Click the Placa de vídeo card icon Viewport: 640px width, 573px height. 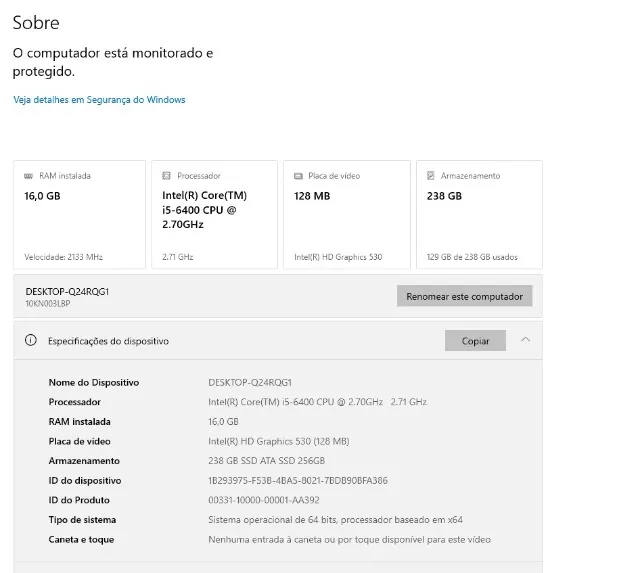point(298,176)
